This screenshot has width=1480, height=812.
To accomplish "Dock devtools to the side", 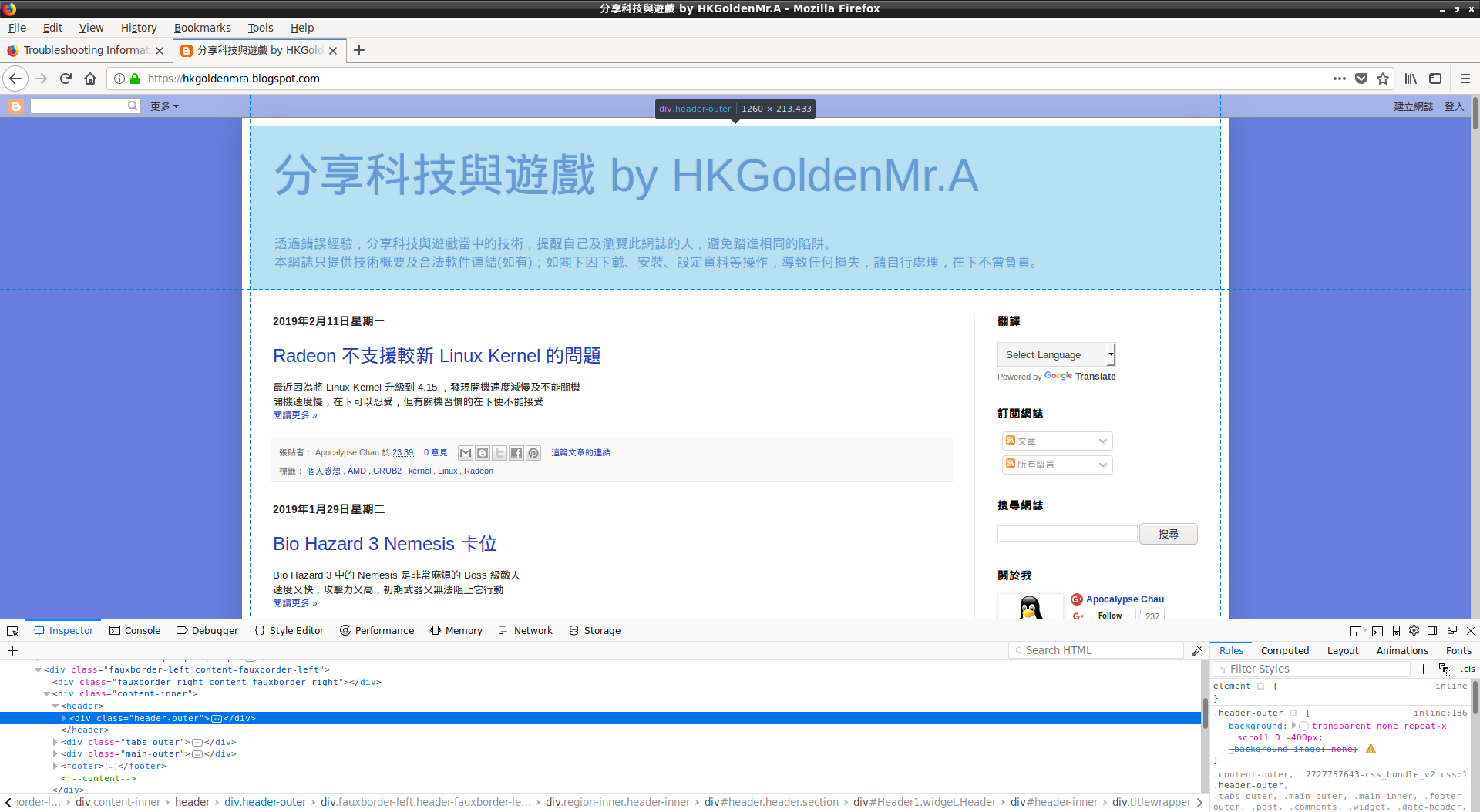I will coord(1432,630).
